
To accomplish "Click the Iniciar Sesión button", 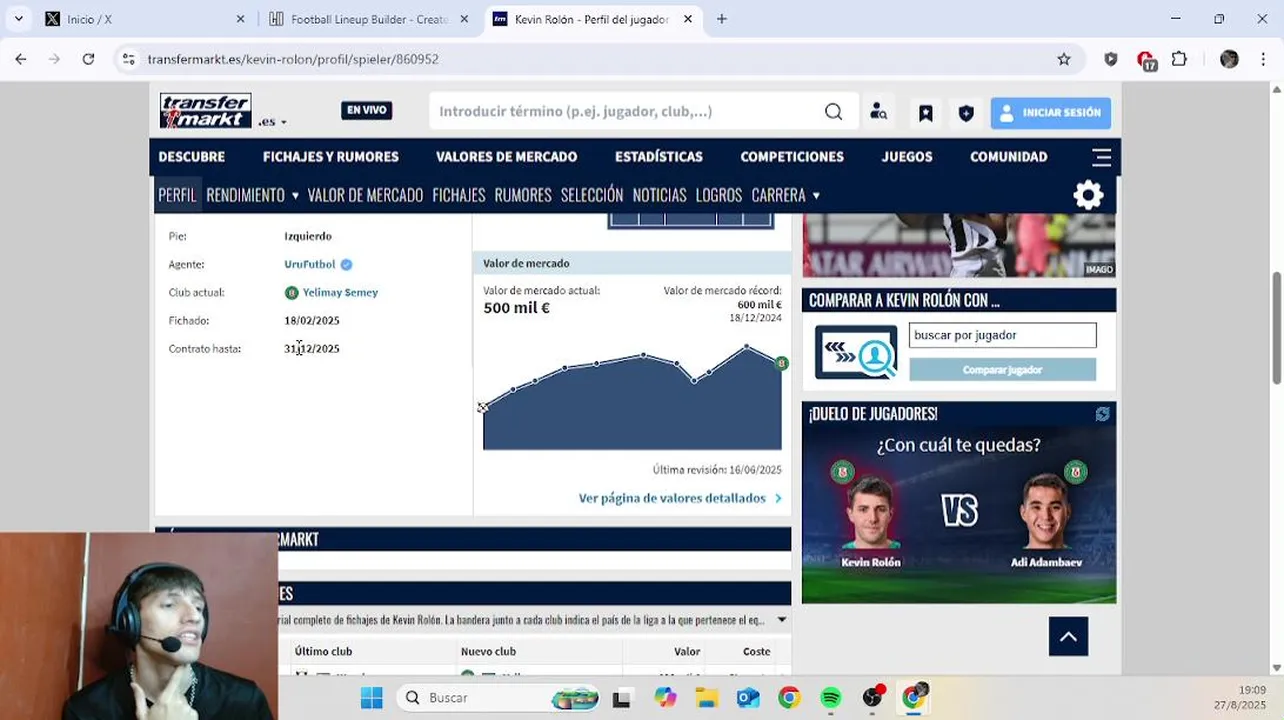I will pos(1050,113).
